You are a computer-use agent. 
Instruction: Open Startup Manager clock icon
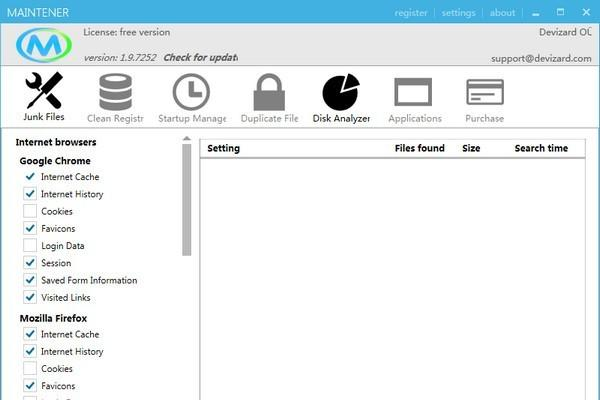click(191, 92)
